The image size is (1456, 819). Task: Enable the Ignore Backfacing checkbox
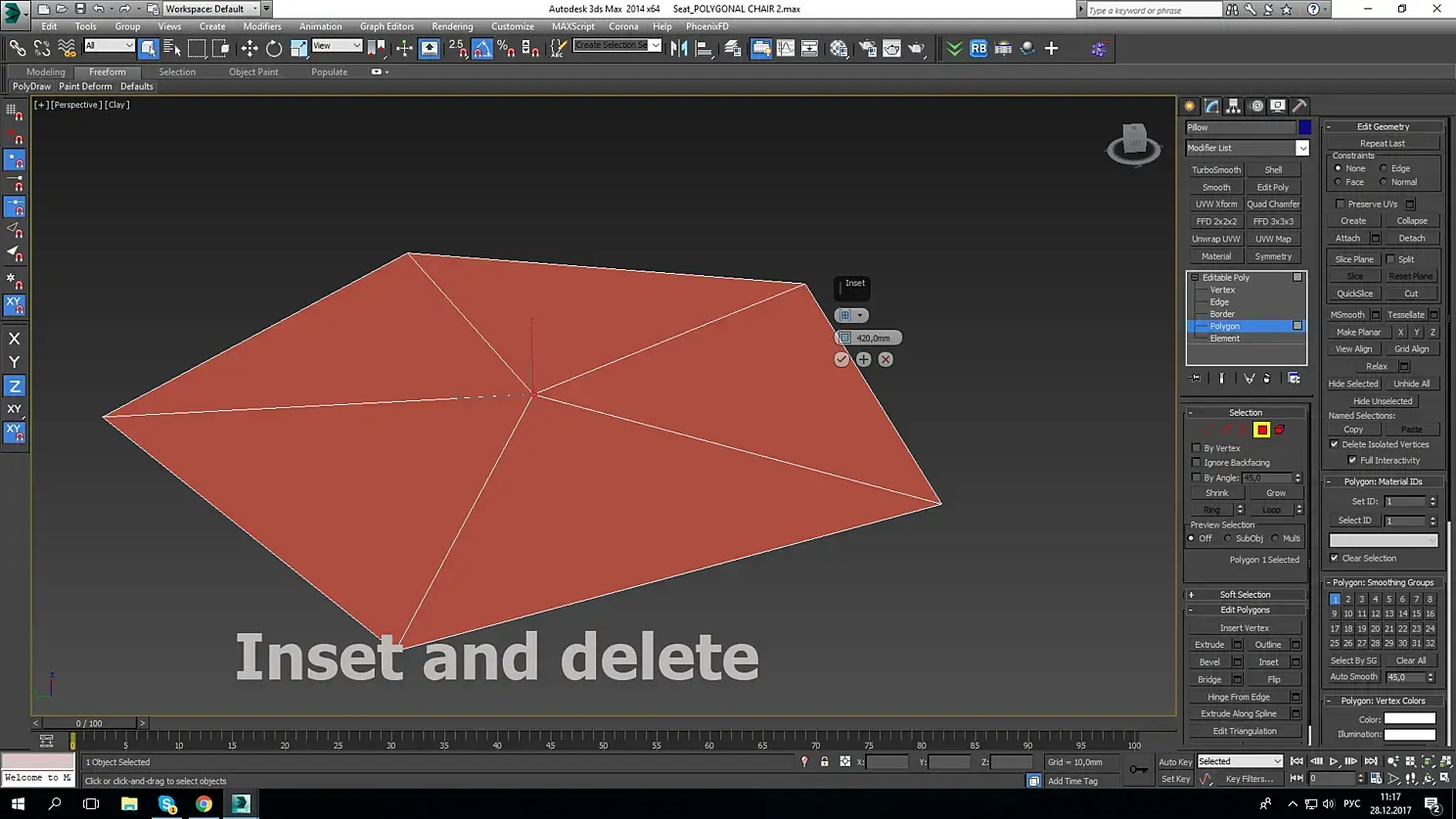coord(1197,463)
